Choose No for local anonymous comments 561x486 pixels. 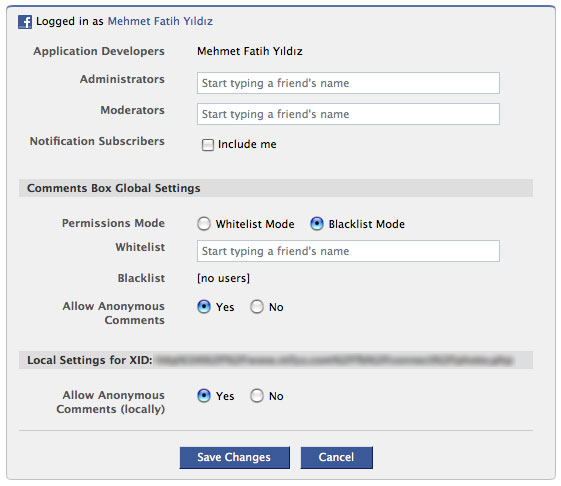pos(257,396)
